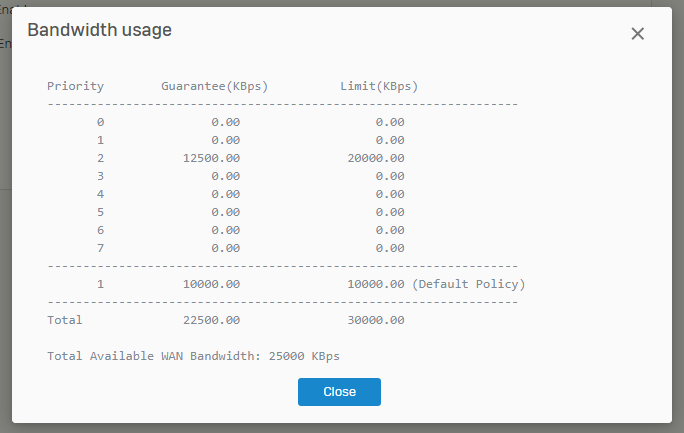
Task: Click the blue Close button
Action: [339, 392]
